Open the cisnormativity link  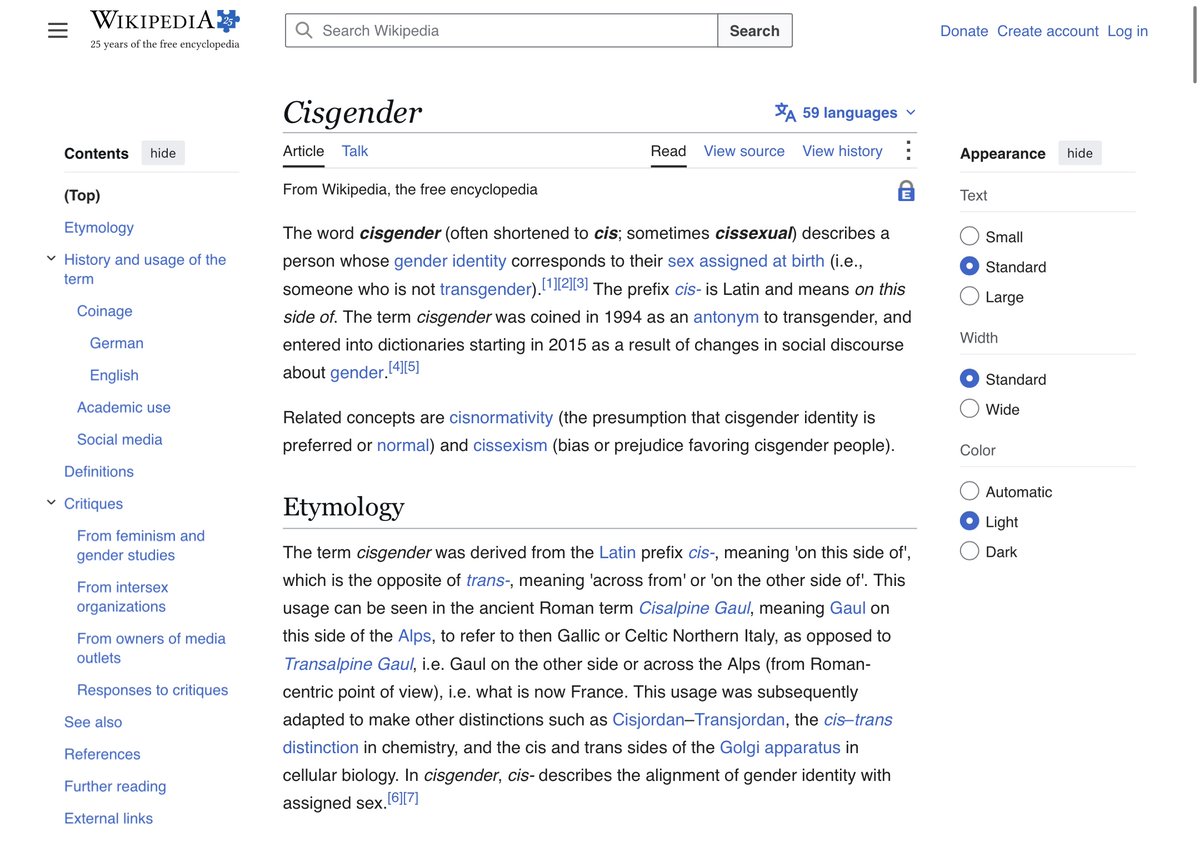tap(501, 417)
